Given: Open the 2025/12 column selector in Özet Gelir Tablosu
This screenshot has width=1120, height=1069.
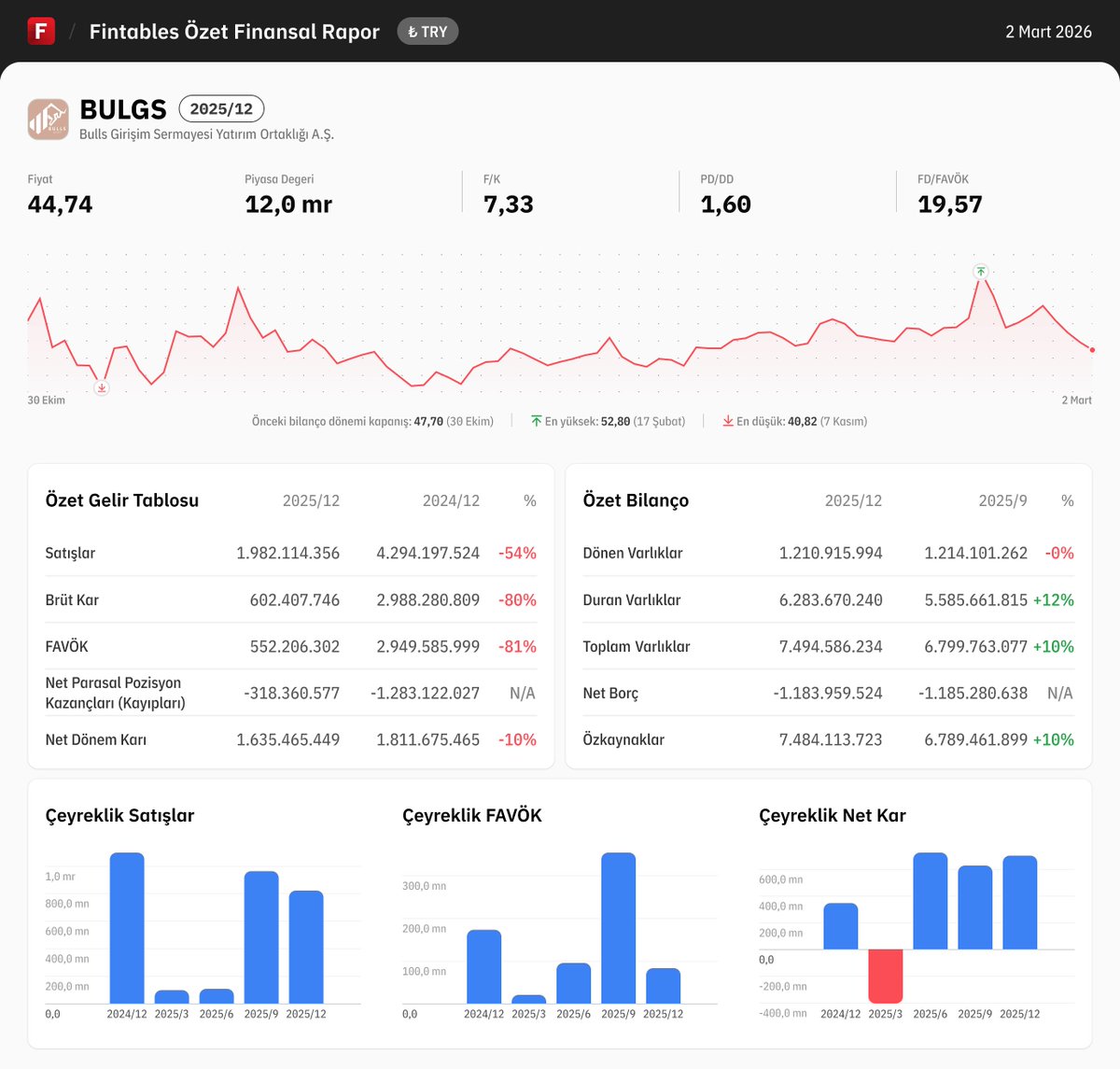Looking at the screenshot, I should click(x=311, y=500).
